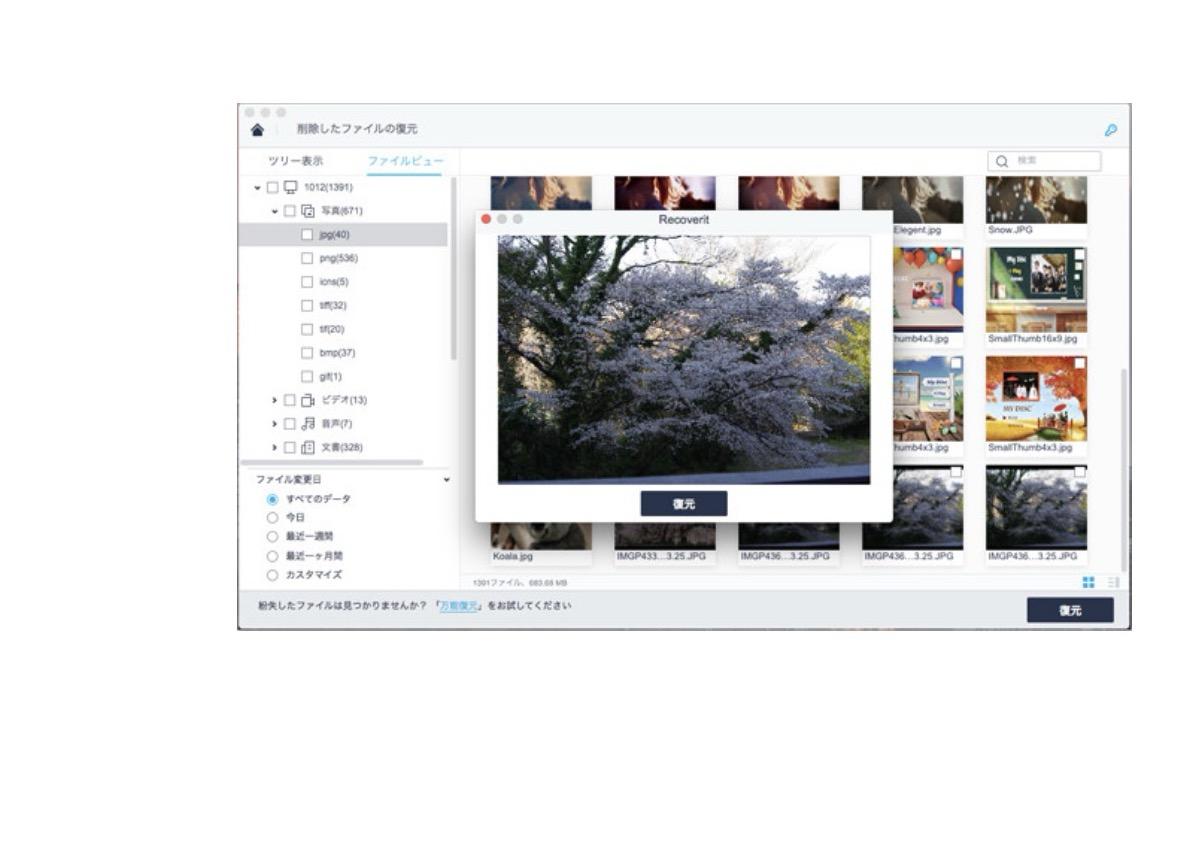Screen dimensions: 1201x856
Task: Switch to the ツリー表示 tab
Action: pos(296,161)
